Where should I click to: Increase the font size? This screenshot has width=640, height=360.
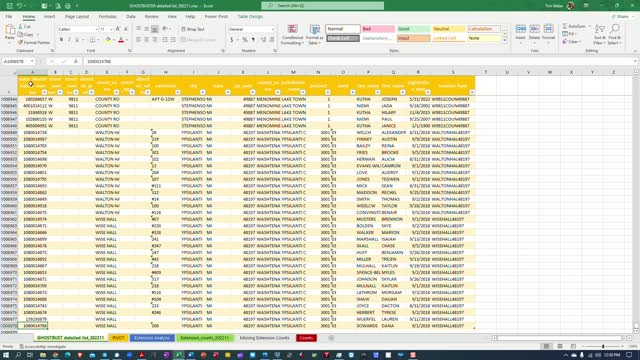pos(118,29)
